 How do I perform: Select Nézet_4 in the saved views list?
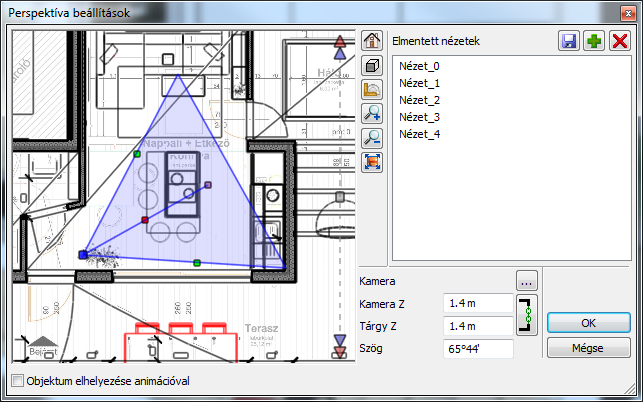(x=418, y=134)
